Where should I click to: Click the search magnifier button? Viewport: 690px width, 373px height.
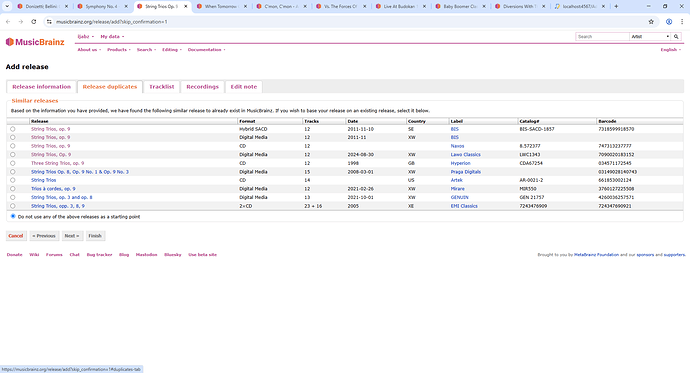tap(676, 37)
